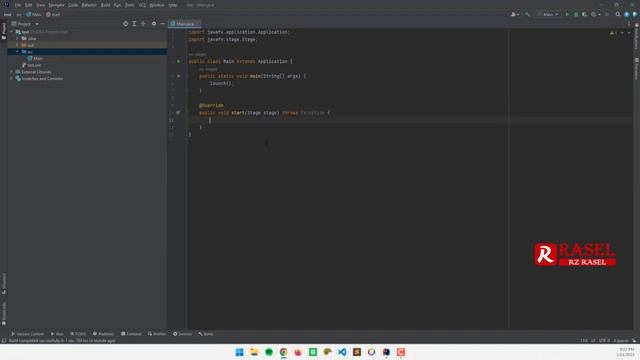Select the test.iml file

[x=31, y=65]
